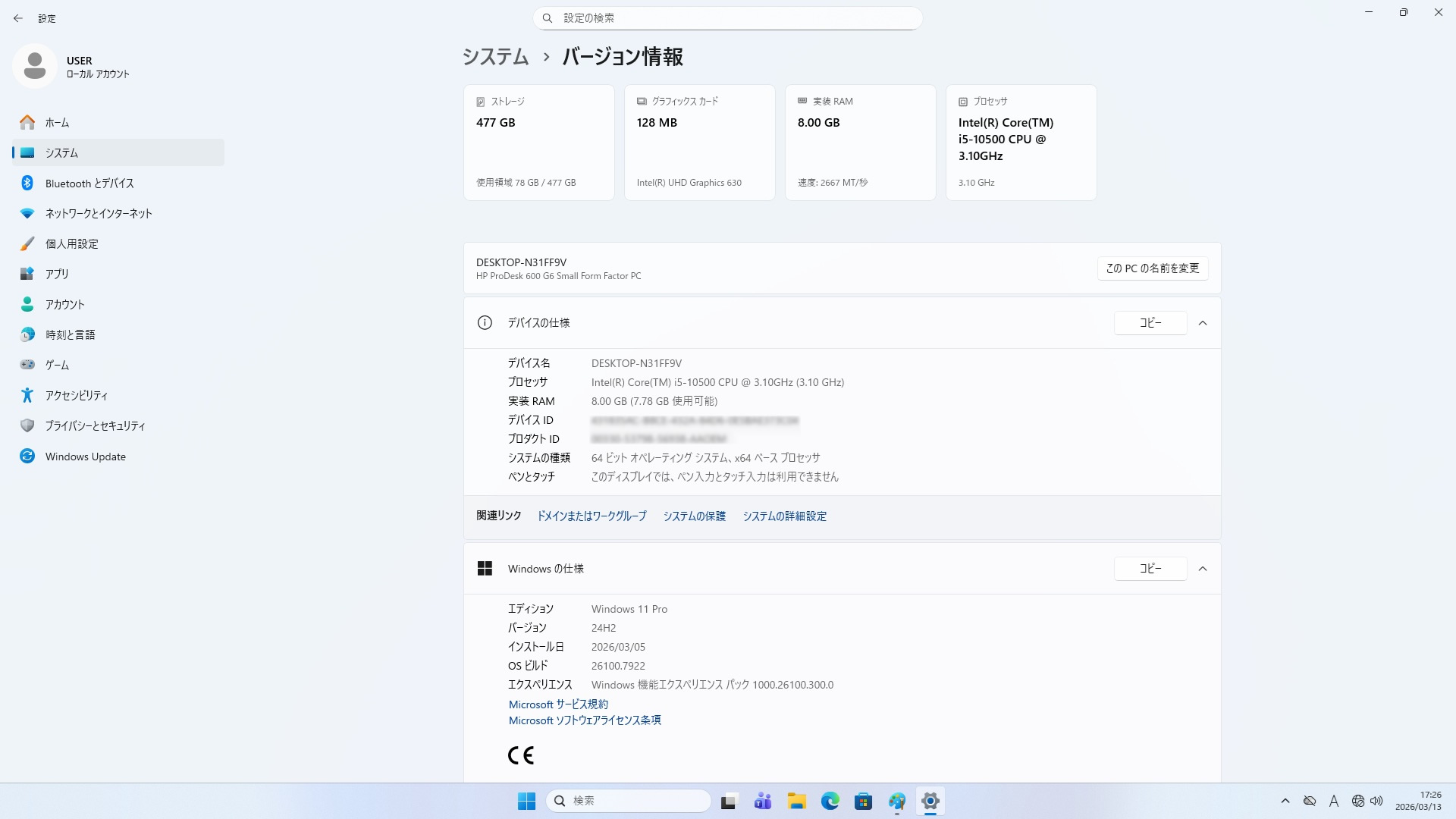Go to 個人用設定 section

pos(71,244)
